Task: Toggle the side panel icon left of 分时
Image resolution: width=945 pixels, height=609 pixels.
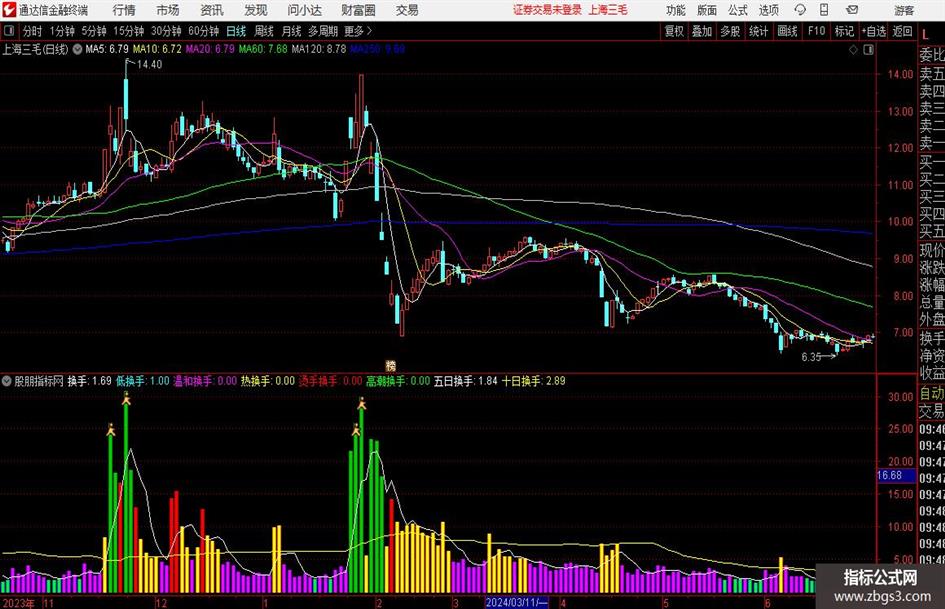Action: tap(9, 31)
